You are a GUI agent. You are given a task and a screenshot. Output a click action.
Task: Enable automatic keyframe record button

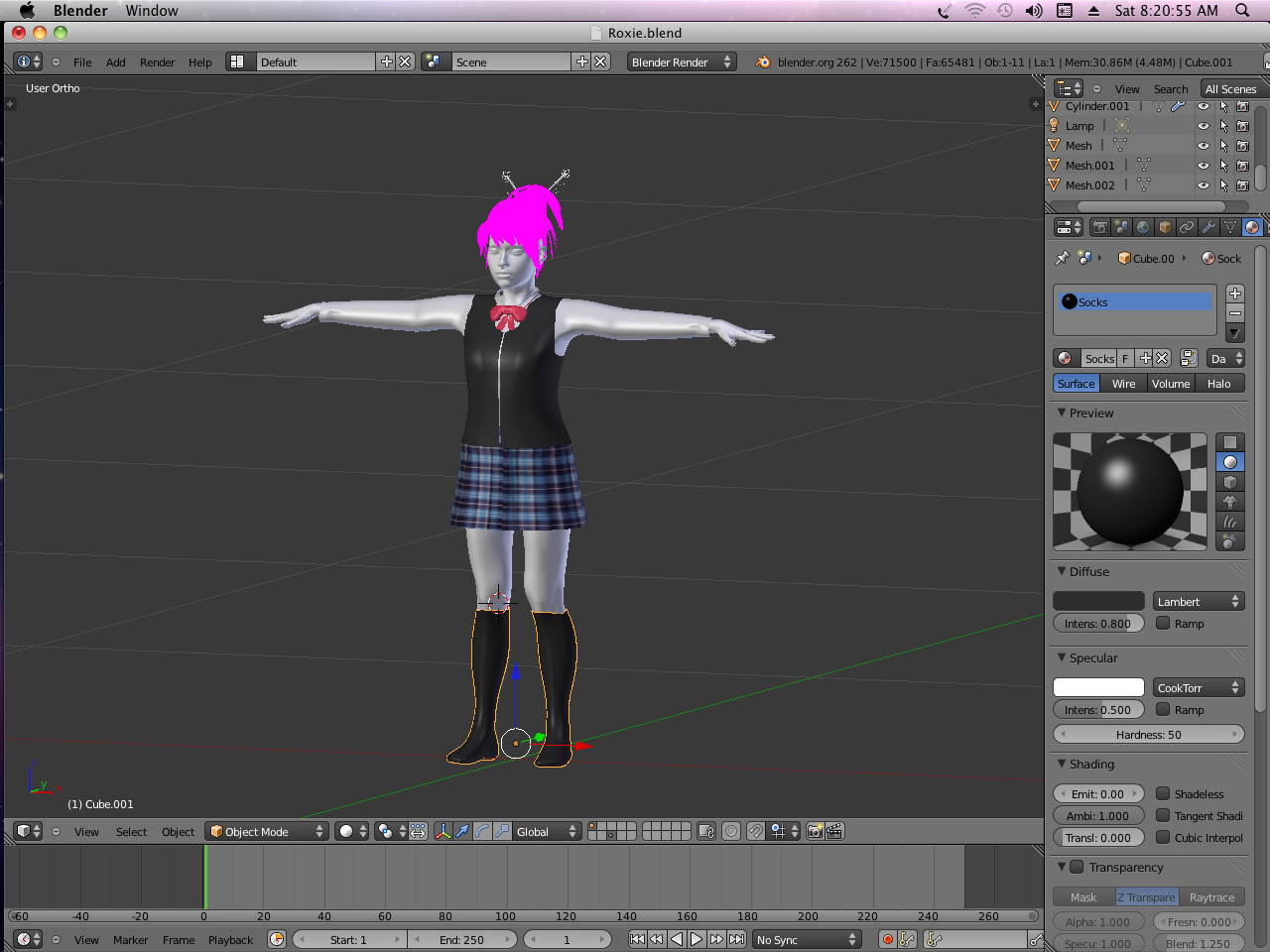pos(888,939)
